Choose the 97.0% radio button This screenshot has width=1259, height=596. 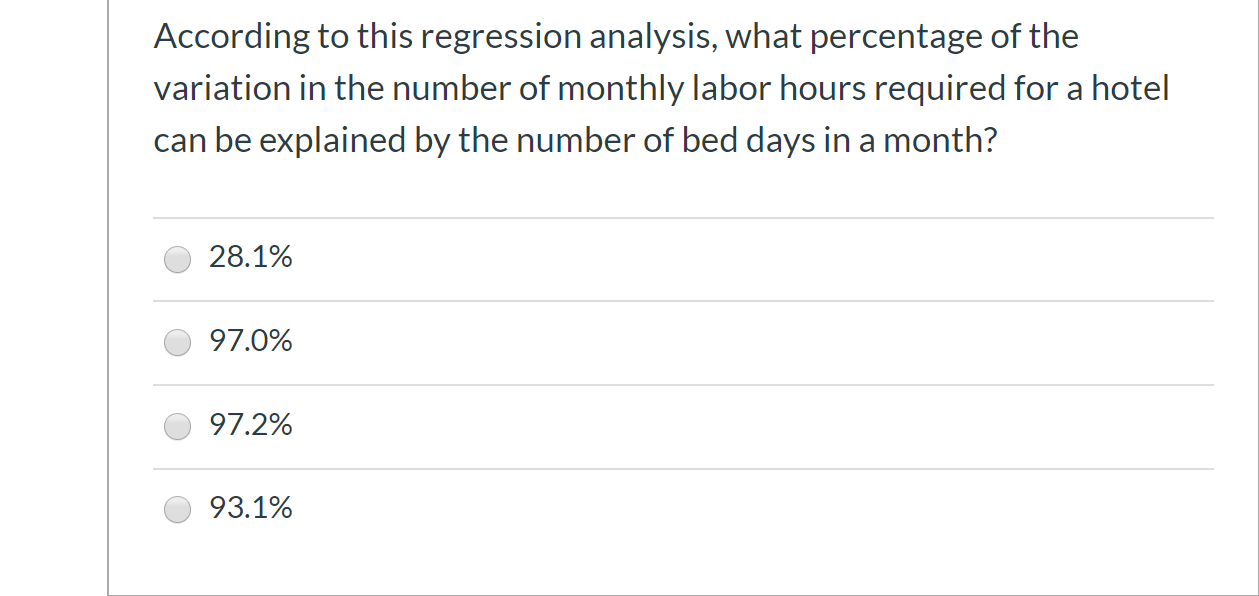178,343
